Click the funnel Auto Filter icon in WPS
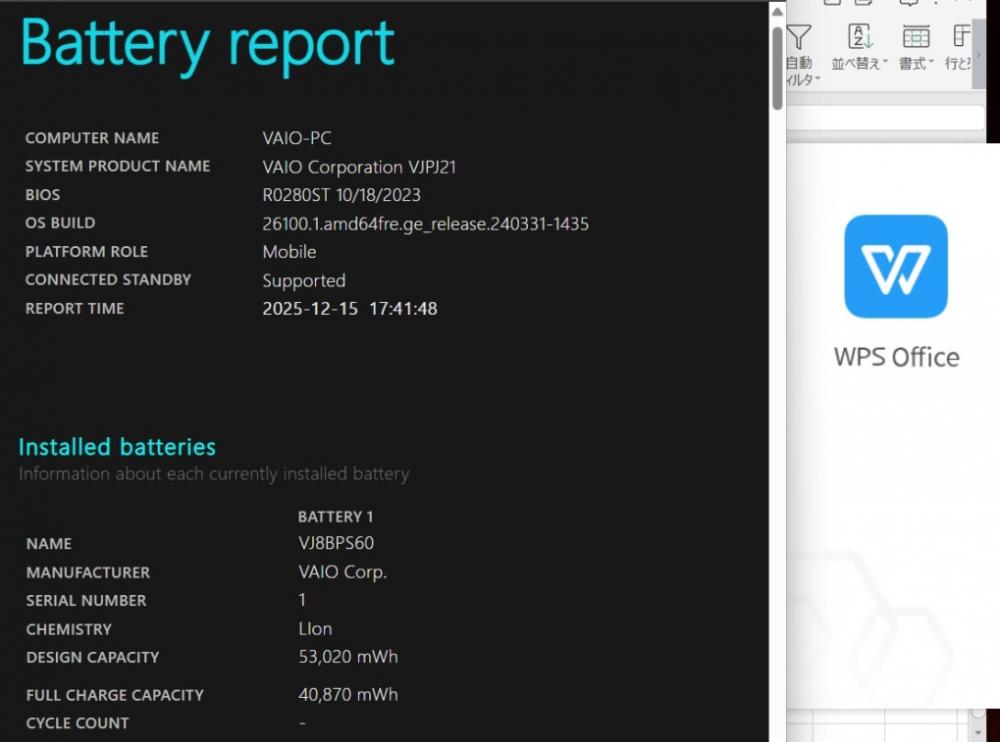Screen dimensions: 1000x742 click(798, 37)
